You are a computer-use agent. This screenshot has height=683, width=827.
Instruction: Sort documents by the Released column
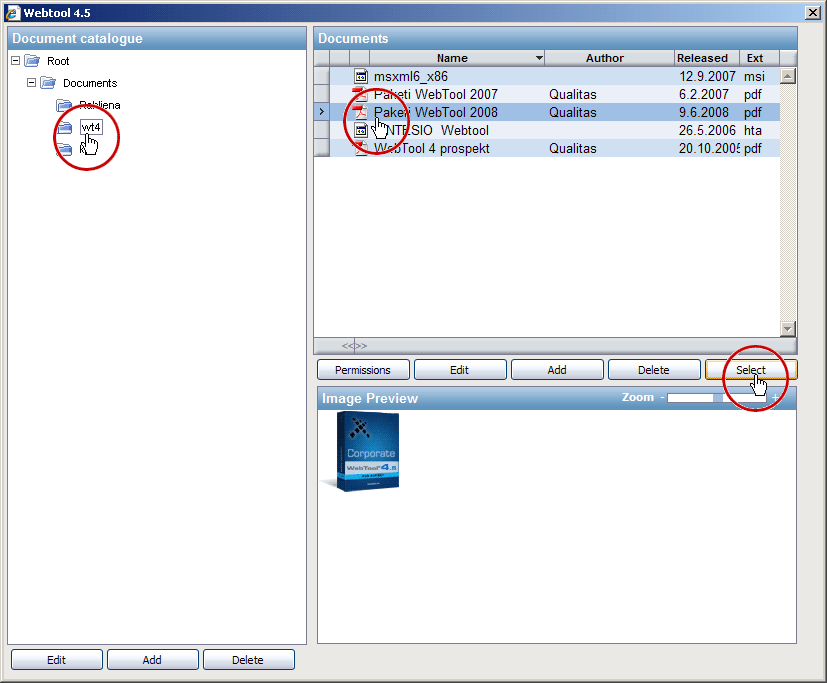tap(703, 59)
